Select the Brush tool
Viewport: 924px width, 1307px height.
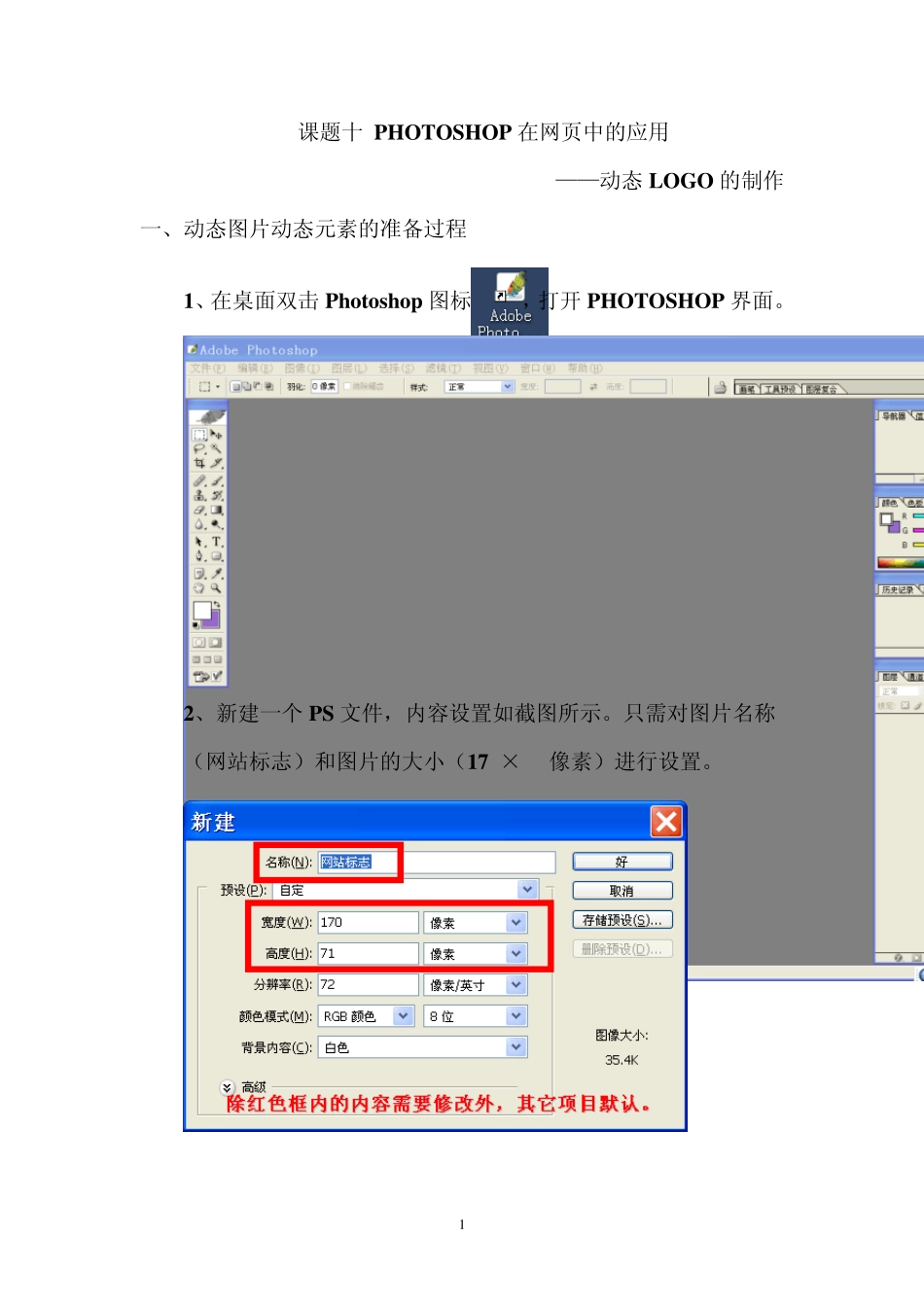[x=217, y=481]
